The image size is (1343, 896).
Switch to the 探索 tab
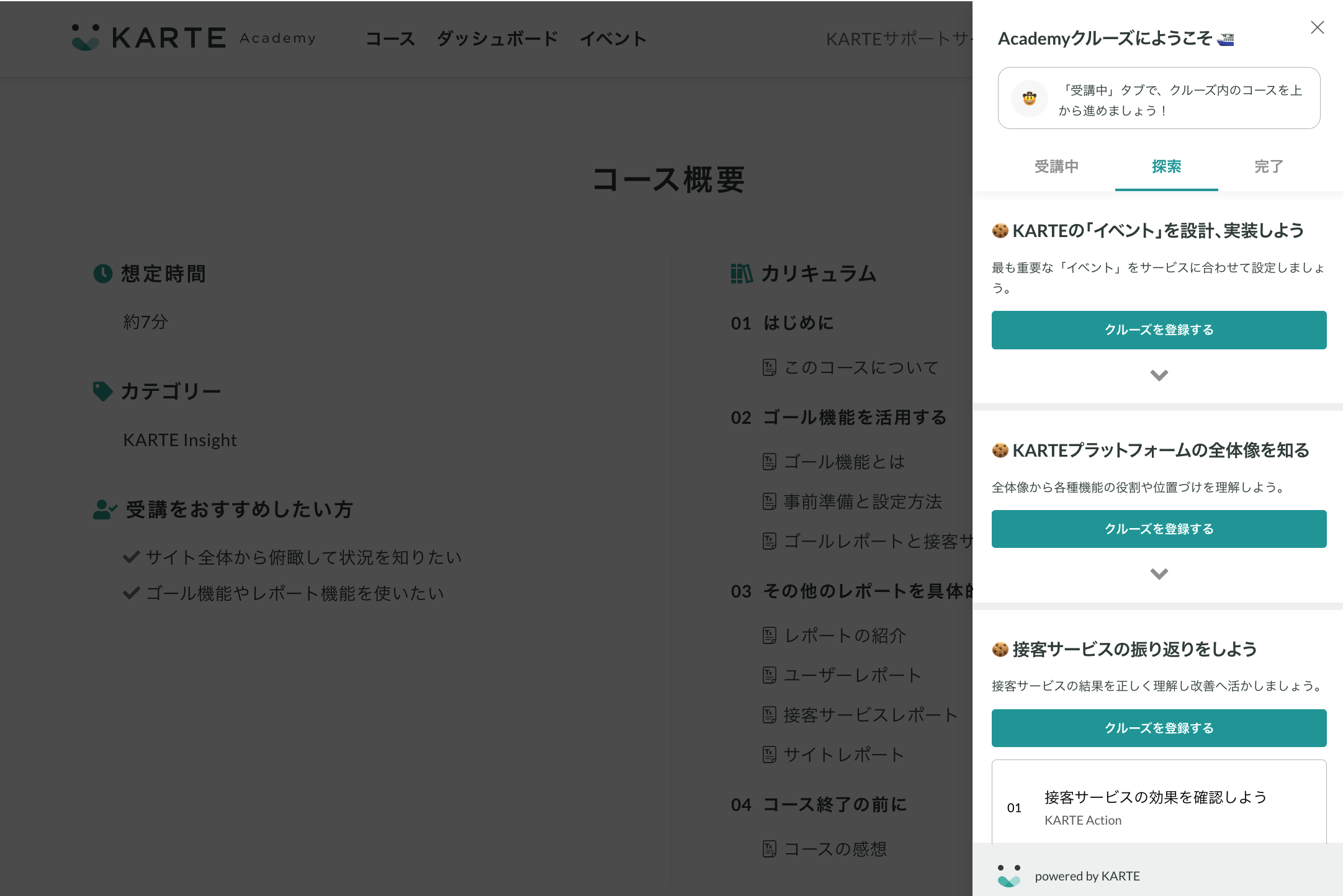coord(1166,166)
